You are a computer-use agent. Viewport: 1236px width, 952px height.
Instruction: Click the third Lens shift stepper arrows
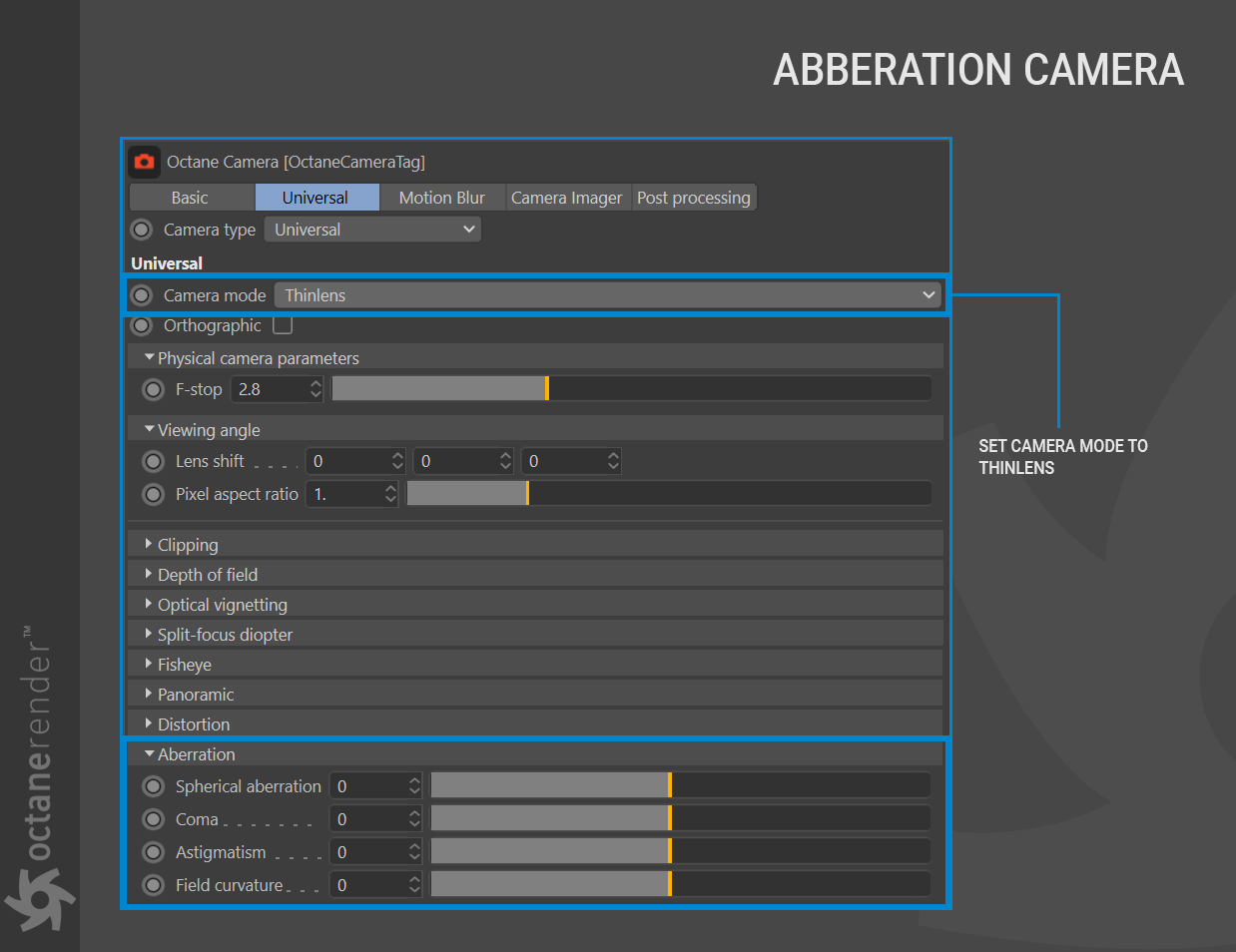tap(613, 461)
